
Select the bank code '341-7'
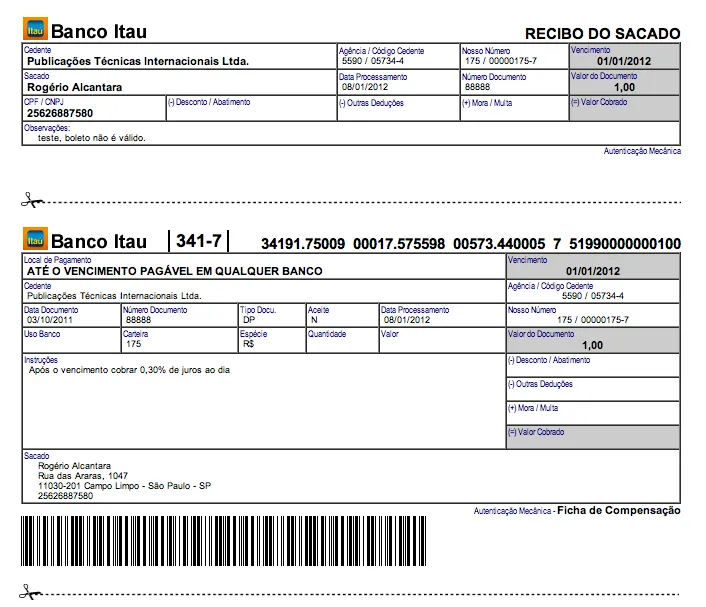point(199,241)
